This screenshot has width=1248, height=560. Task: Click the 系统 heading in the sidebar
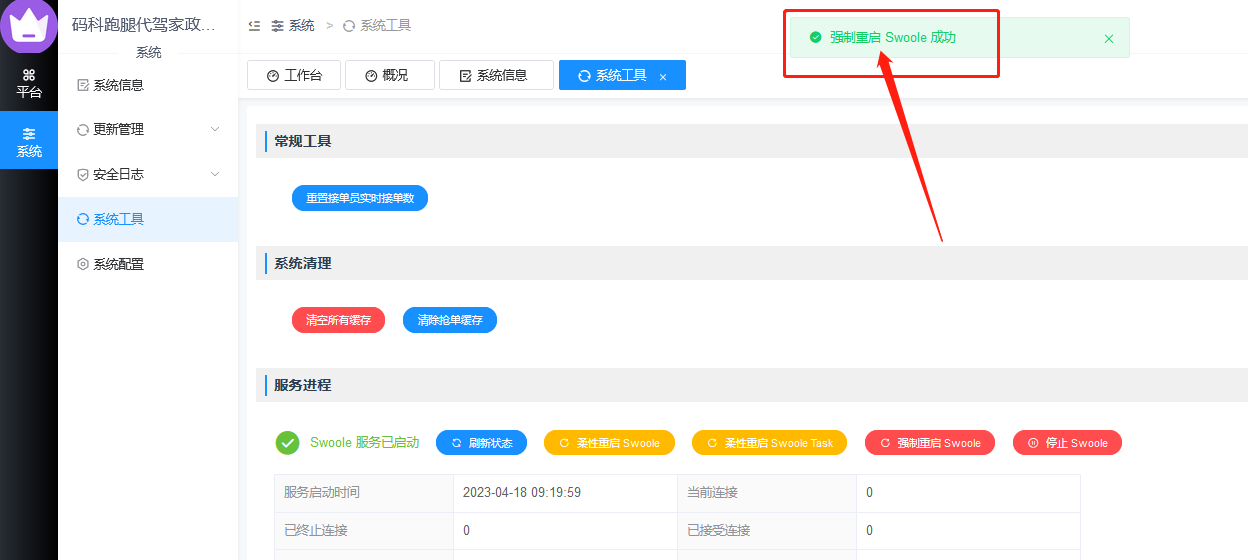point(148,52)
